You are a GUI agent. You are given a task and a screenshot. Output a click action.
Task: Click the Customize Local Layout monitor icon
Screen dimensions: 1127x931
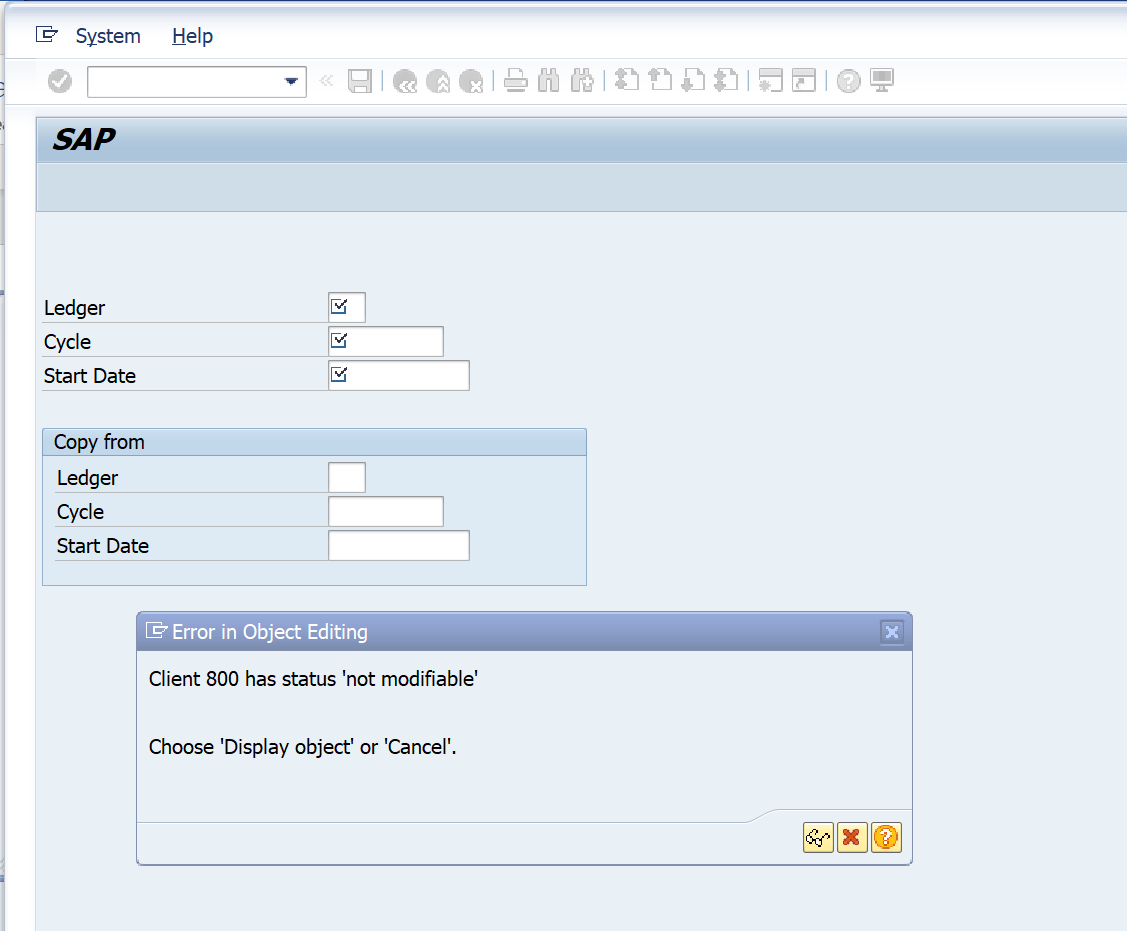click(882, 80)
